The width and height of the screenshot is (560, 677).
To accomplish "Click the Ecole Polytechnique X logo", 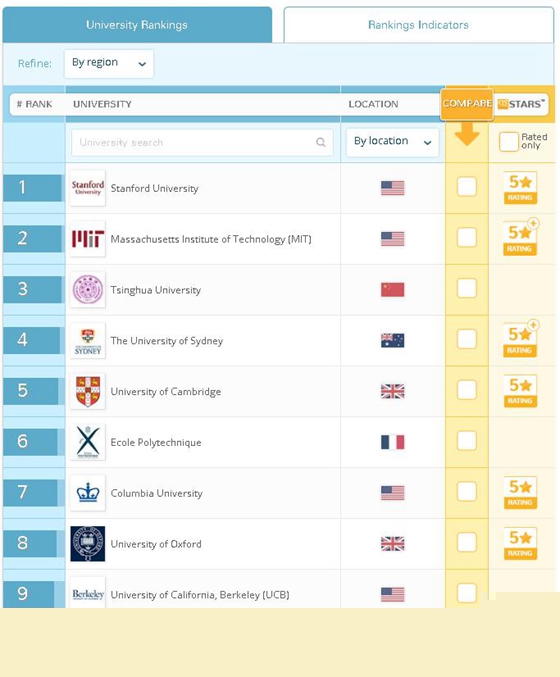I will [88, 442].
